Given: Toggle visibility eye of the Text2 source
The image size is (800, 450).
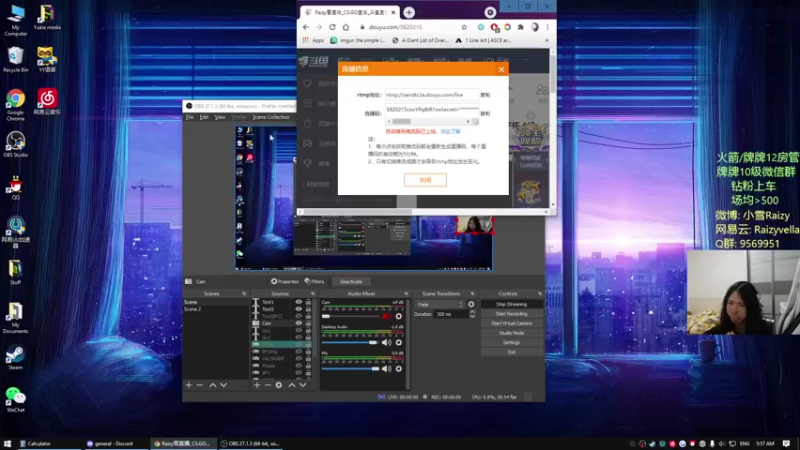Looking at the screenshot, I should click(298, 309).
